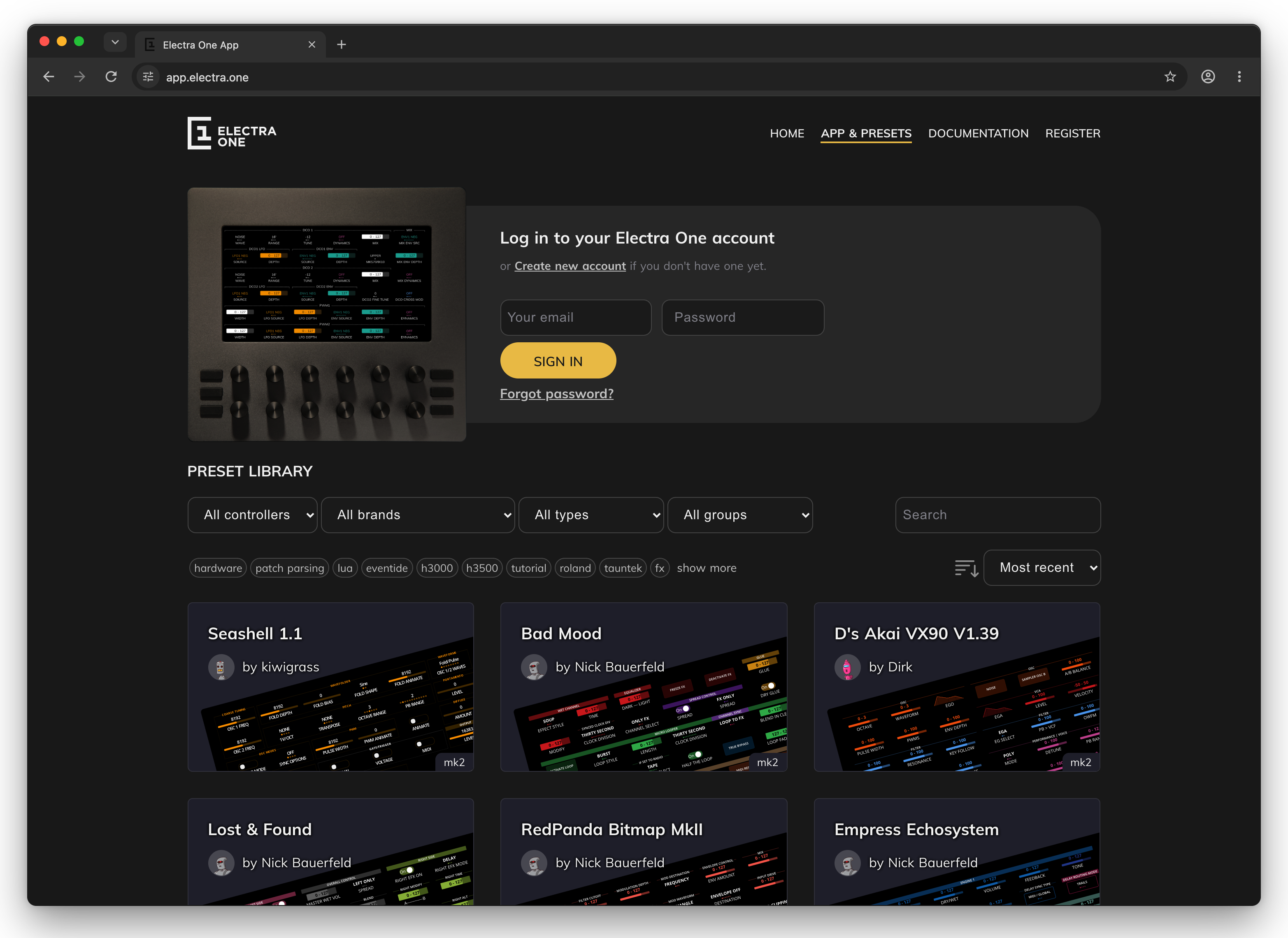This screenshot has width=1288, height=938.
Task: Open the Bad Mood preset card
Action: click(644, 687)
